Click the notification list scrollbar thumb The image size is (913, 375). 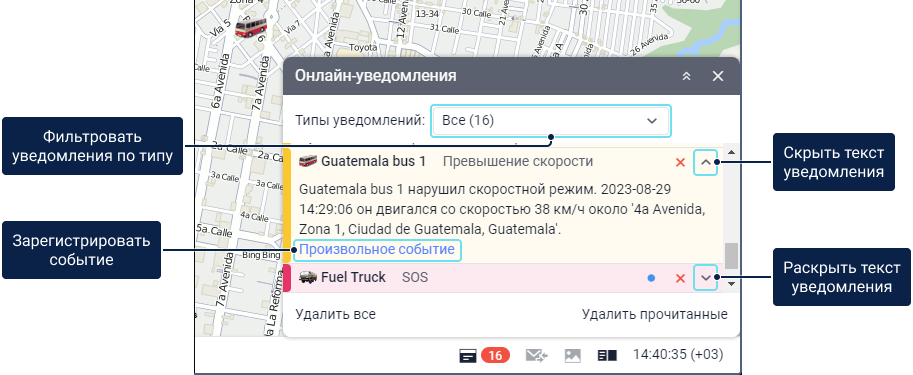[732, 254]
